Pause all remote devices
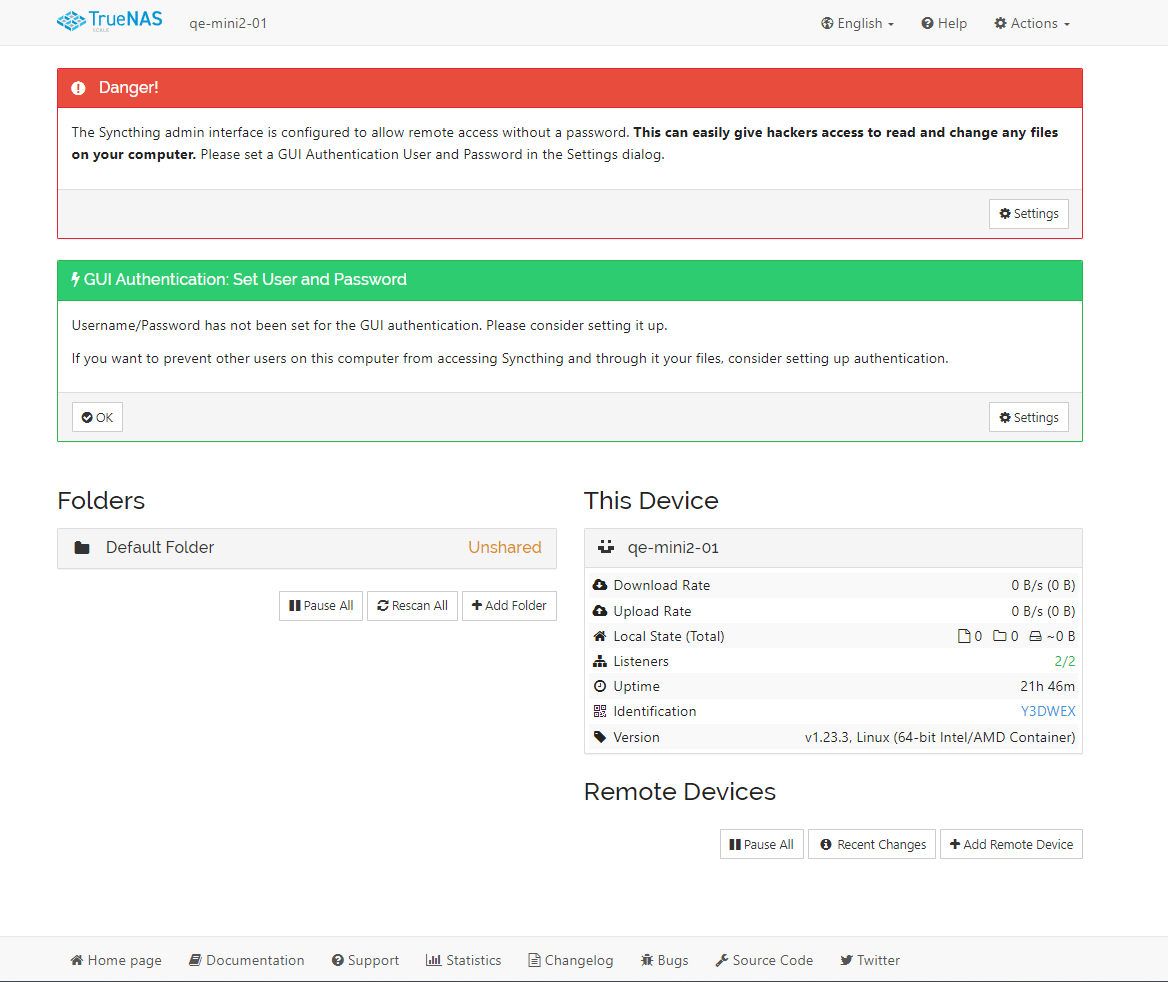 click(x=761, y=844)
